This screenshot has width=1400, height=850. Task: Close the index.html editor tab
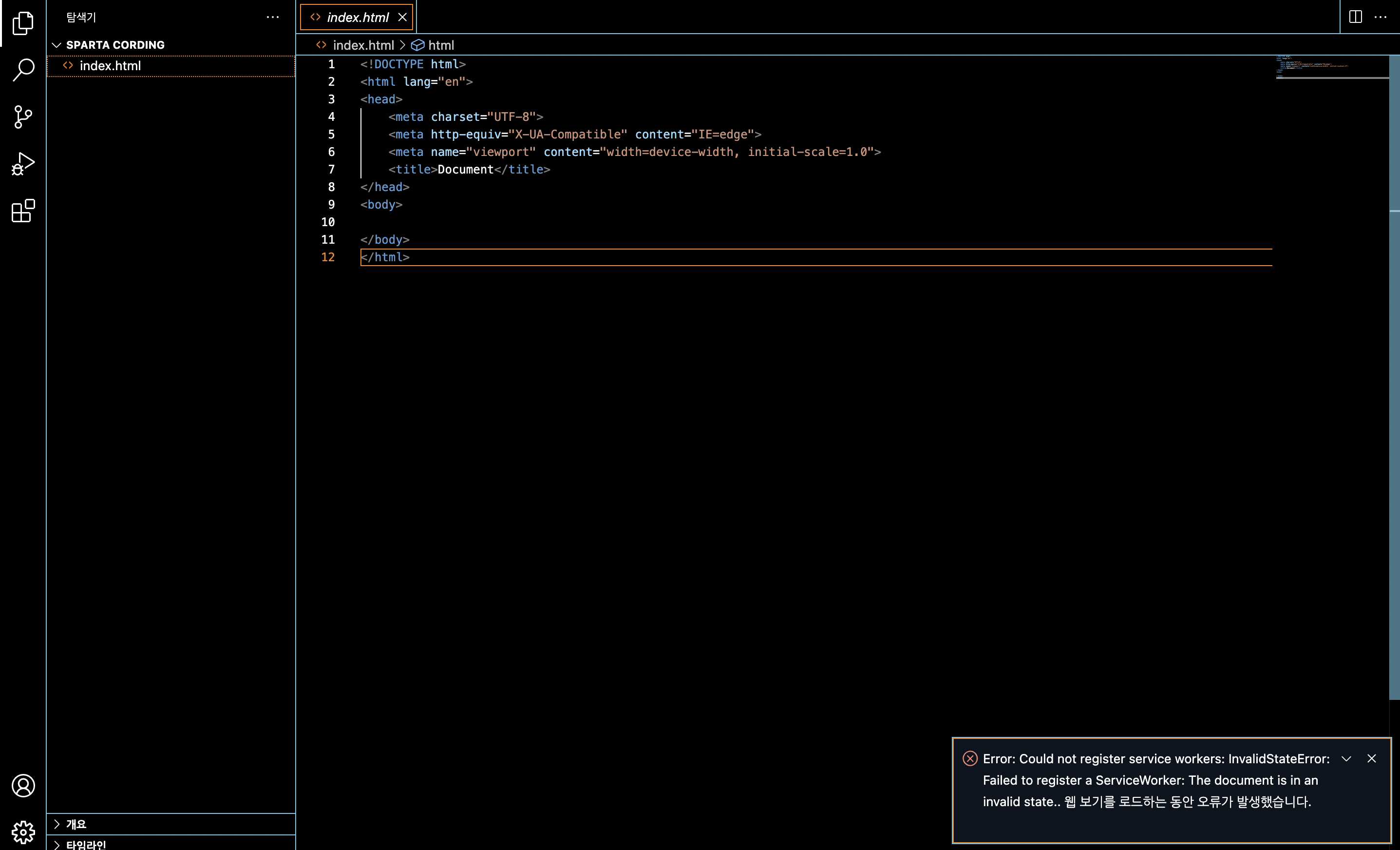402,17
